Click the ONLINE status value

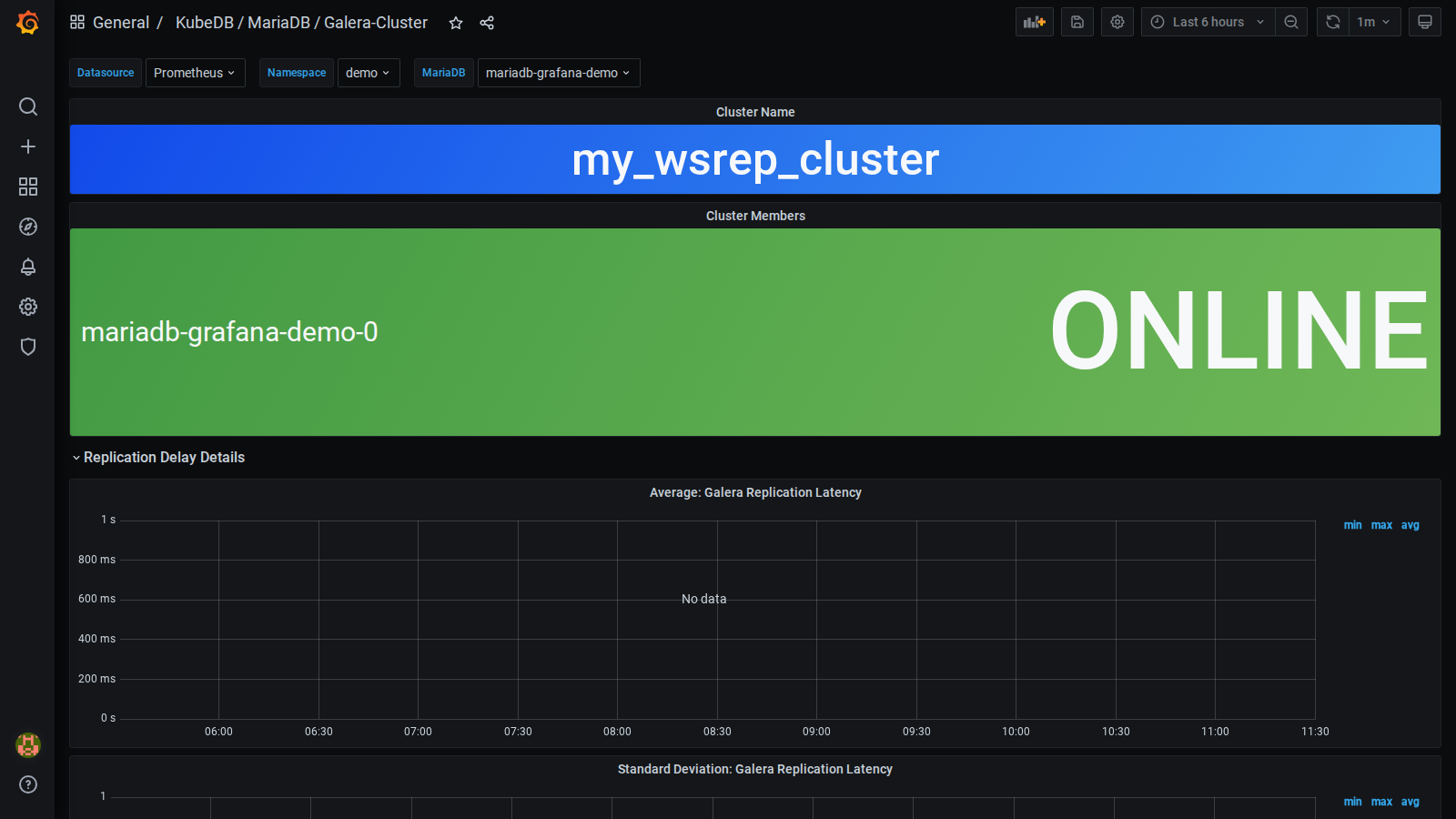(1239, 330)
